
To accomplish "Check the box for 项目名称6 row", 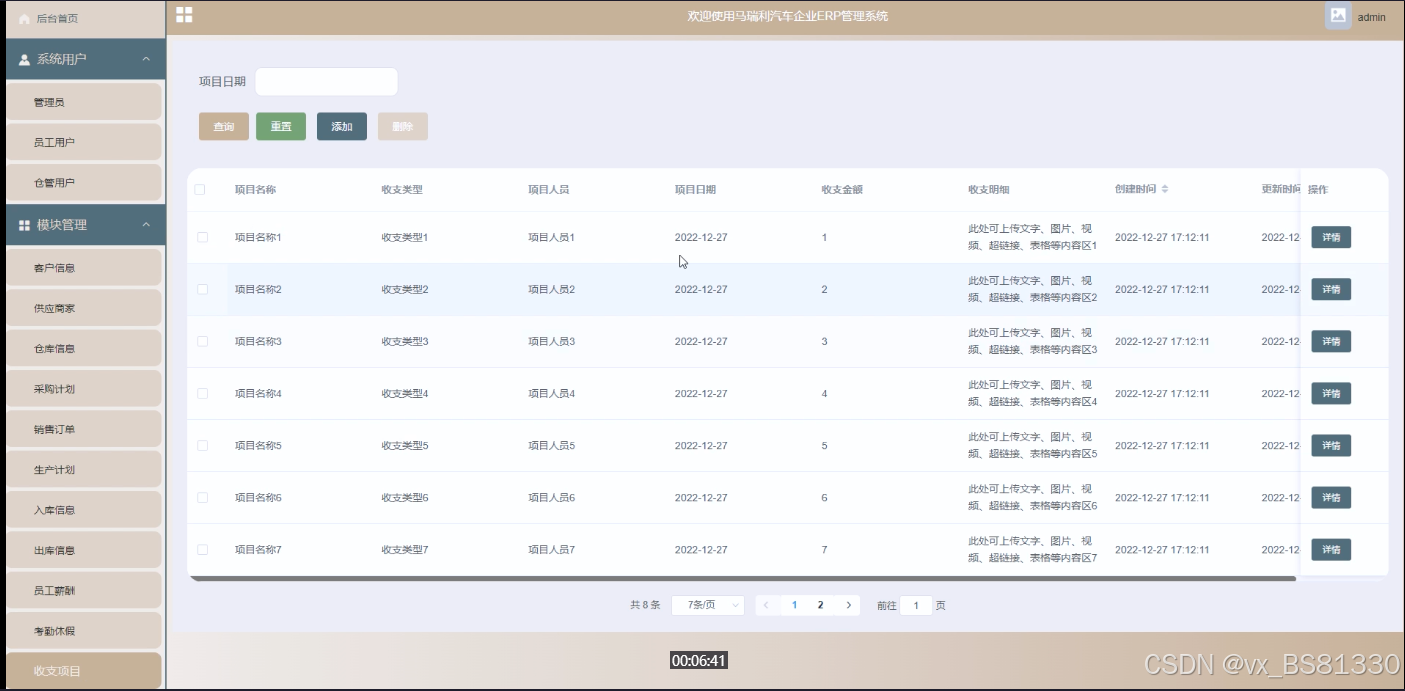I will click(202, 497).
